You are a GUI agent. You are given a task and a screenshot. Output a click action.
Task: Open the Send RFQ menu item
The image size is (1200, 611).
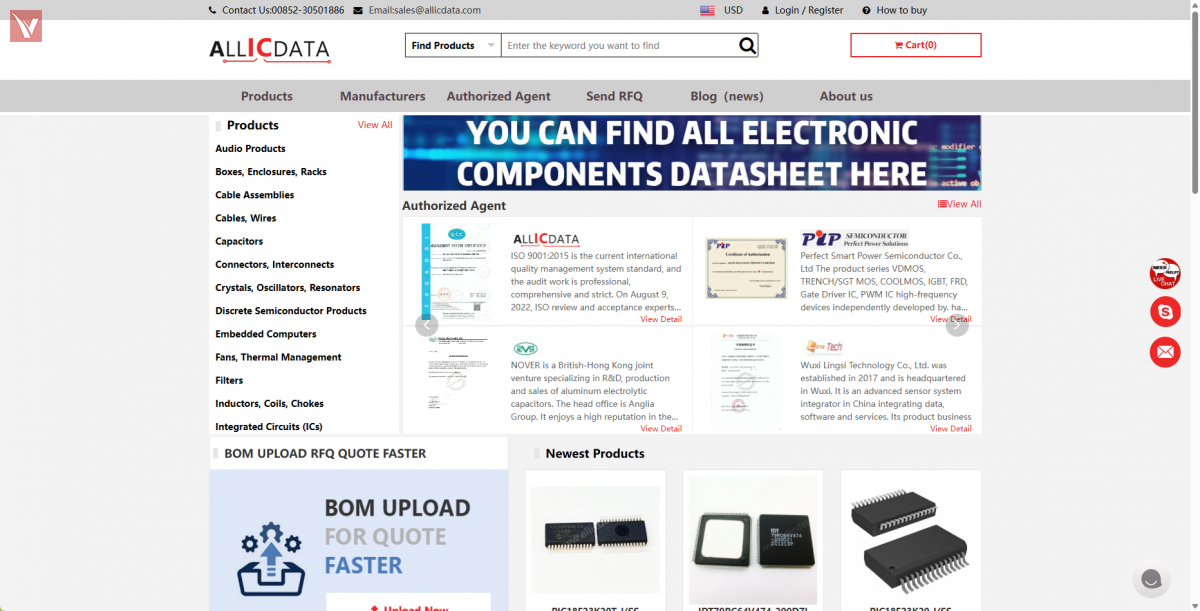click(614, 96)
